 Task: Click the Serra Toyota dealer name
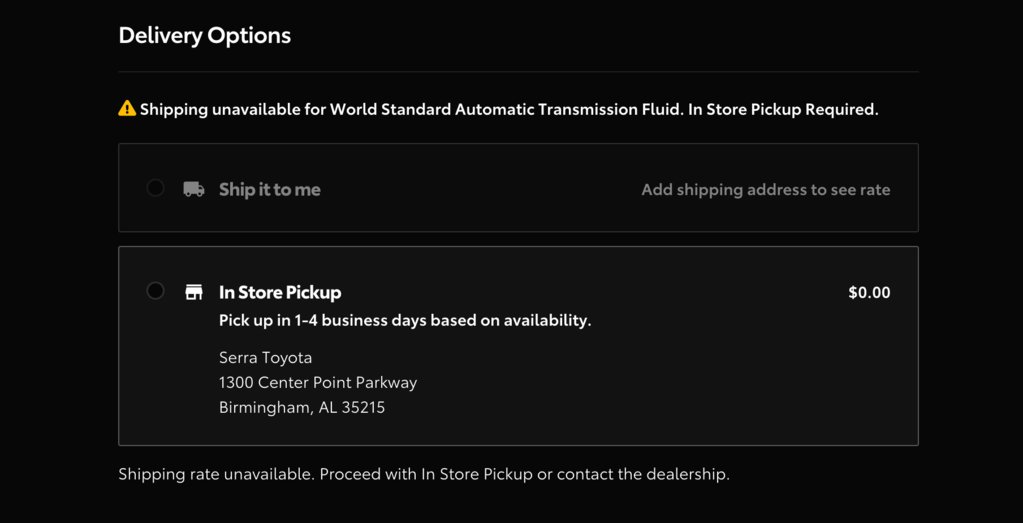(266, 357)
